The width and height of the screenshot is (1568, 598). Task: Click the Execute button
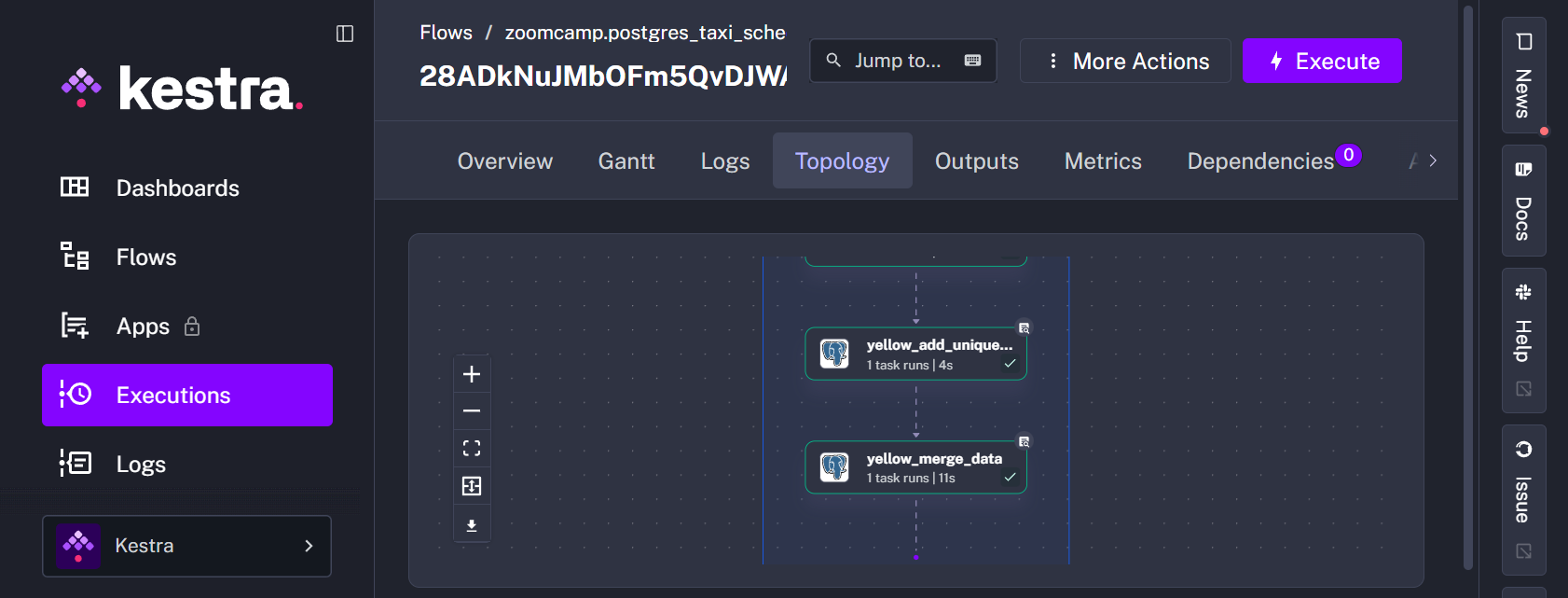click(1322, 61)
